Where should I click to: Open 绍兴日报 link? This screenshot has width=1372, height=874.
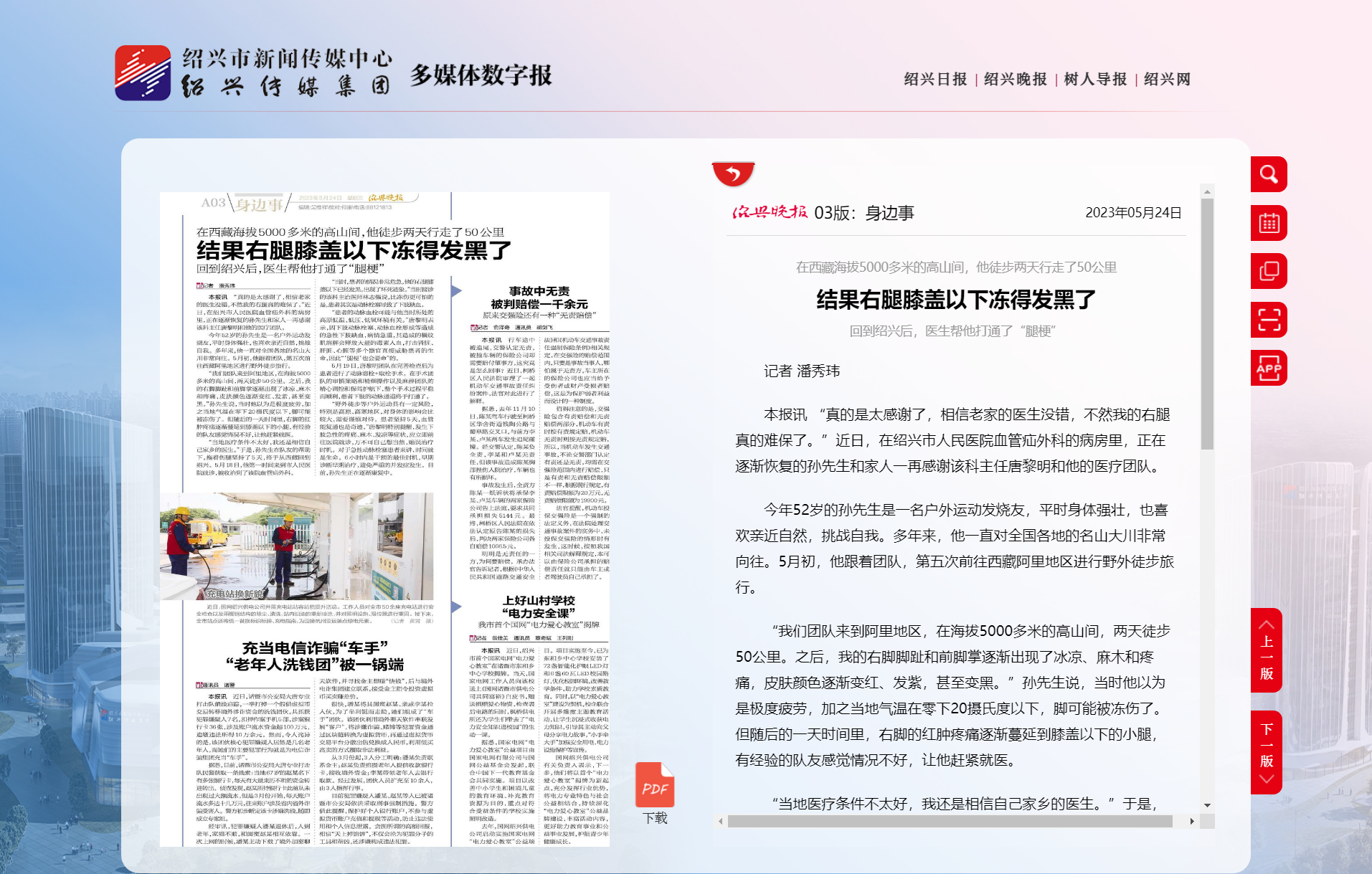click(935, 79)
